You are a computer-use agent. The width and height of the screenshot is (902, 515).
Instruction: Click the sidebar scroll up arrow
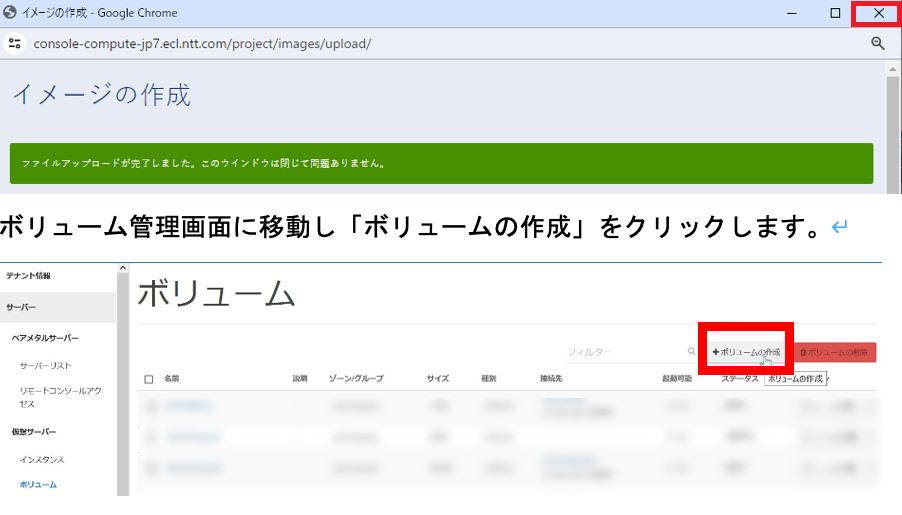(x=123, y=268)
